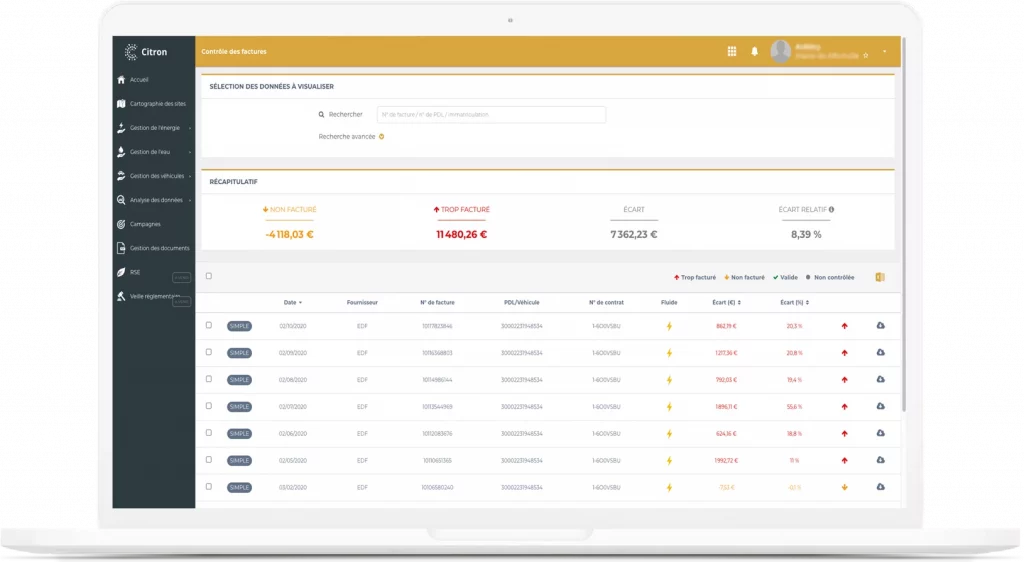Click the SIMPLE badge on first row
The width and height of the screenshot is (1024, 562).
[239, 326]
